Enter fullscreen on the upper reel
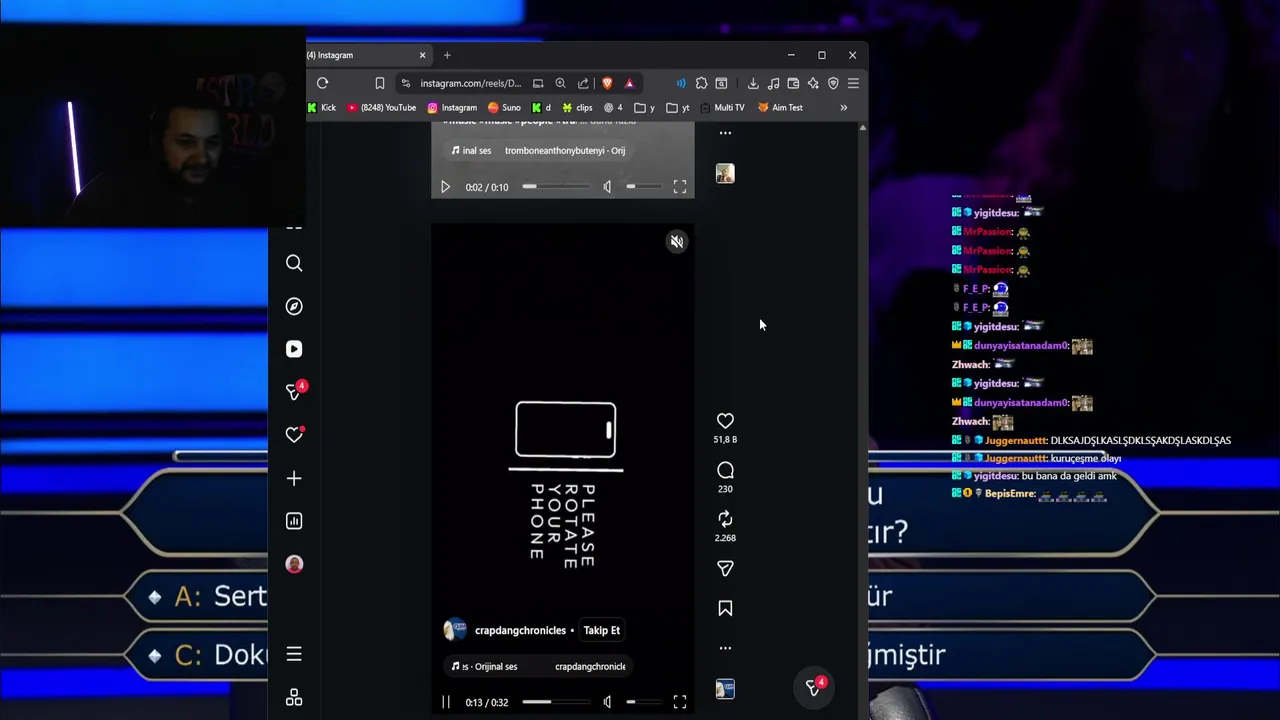This screenshot has width=1280, height=720. tap(680, 187)
